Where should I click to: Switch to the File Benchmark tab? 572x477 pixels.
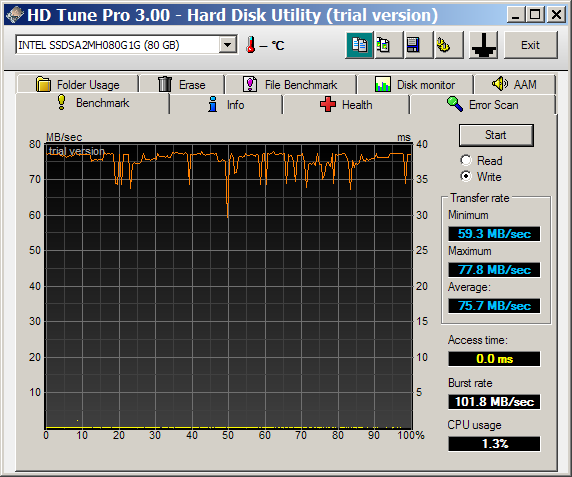coord(290,85)
